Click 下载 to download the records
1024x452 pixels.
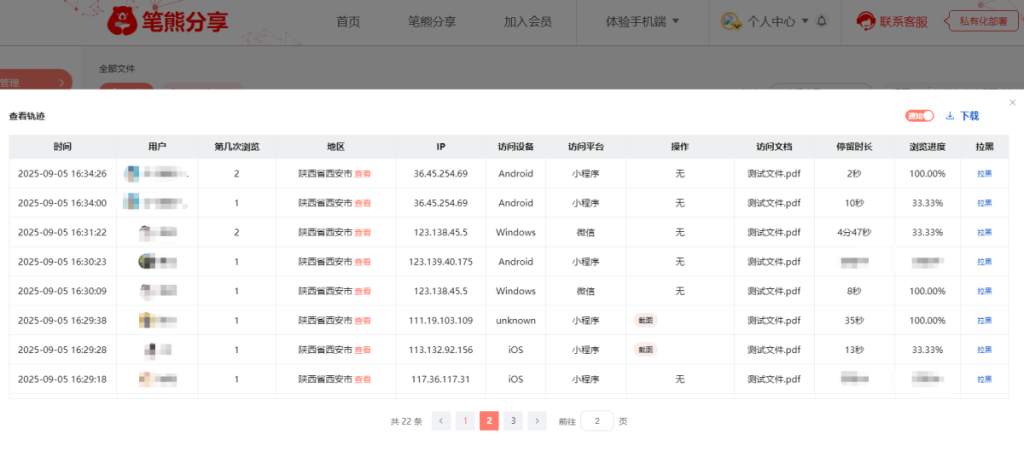pos(969,116)
